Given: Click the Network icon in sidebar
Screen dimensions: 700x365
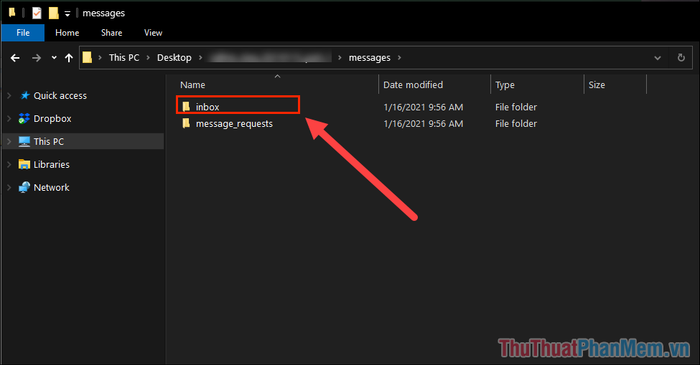Looking at the screenshot, I should pyautogui.click(x=24, y=187).
